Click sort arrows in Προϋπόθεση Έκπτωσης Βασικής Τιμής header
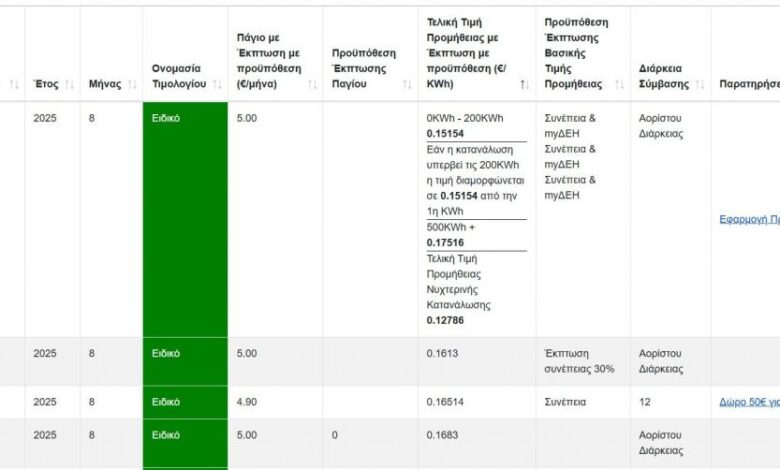 point(617,85)
